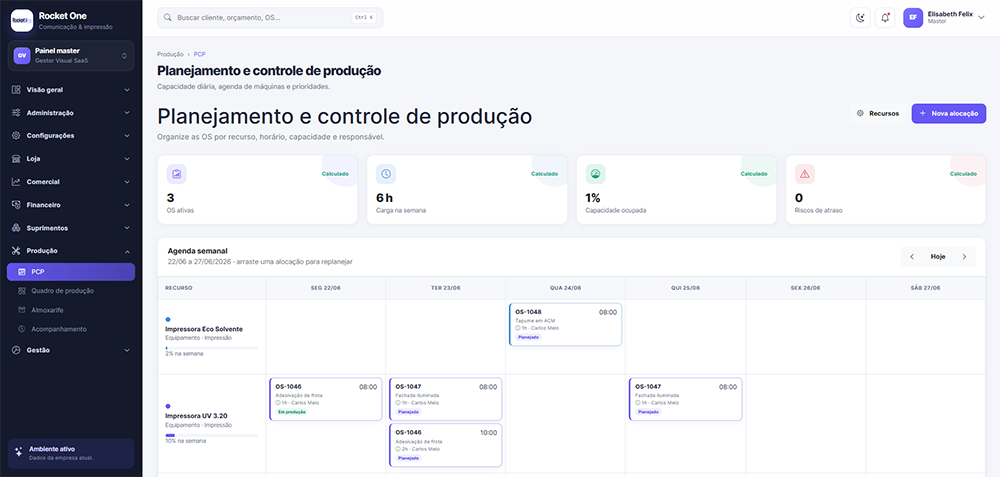Image resolution: width=1000 pixels, height=477 pixels.
Task: Click the OS ativas clipboard icon
Action: tap(177, 174)
